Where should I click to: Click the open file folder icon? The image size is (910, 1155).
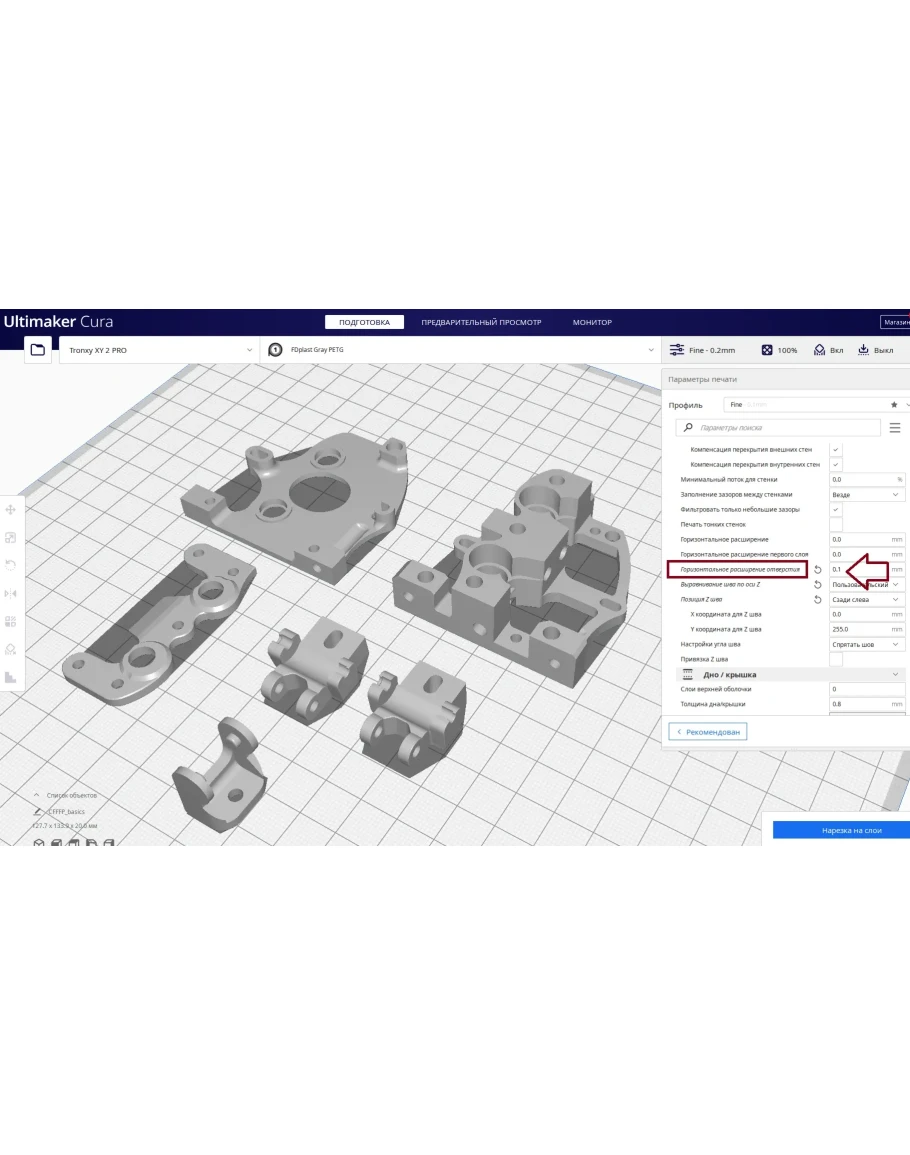pos(38,350)
